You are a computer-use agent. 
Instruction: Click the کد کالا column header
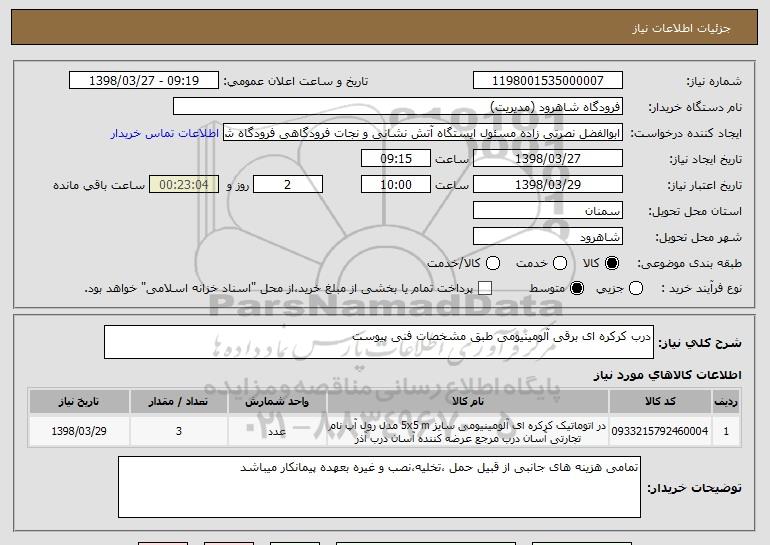click(660, 402)
